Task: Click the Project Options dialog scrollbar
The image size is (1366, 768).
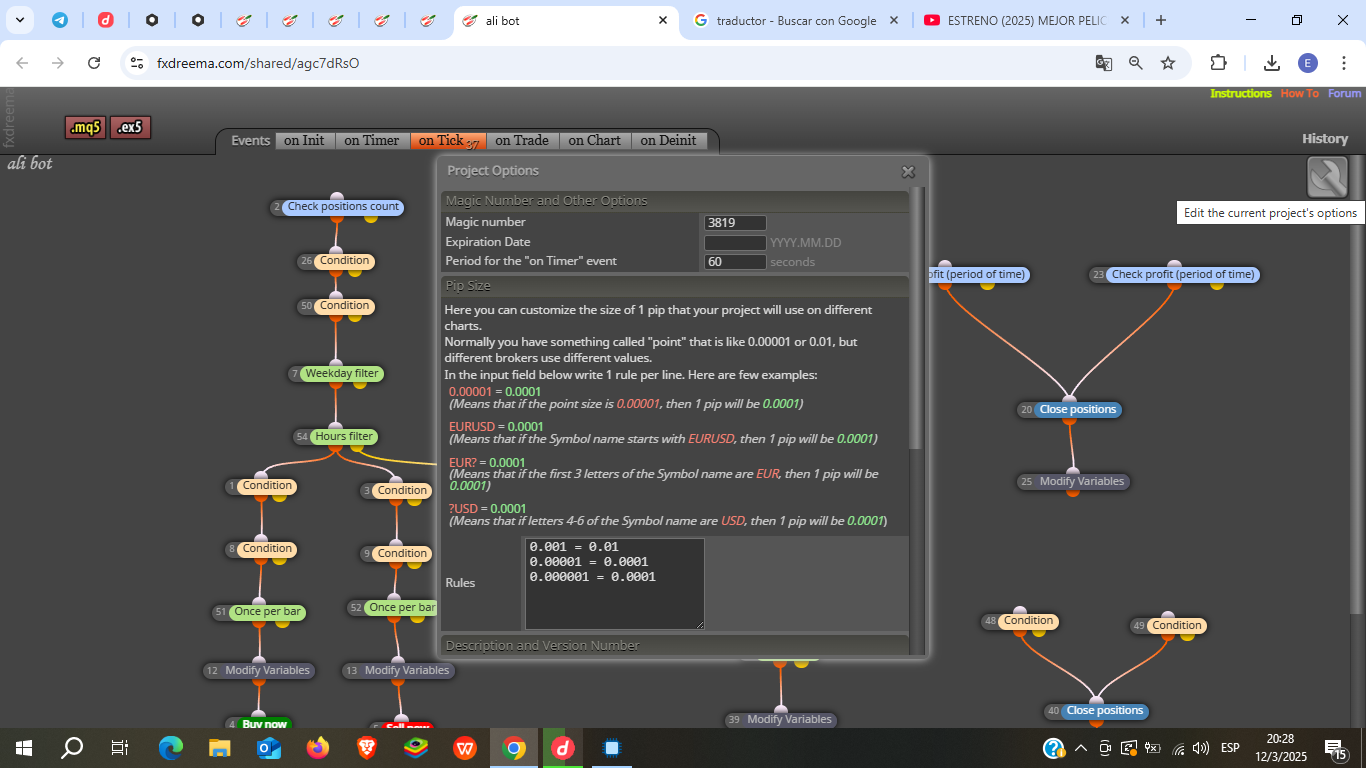Action: pos(917,318)
